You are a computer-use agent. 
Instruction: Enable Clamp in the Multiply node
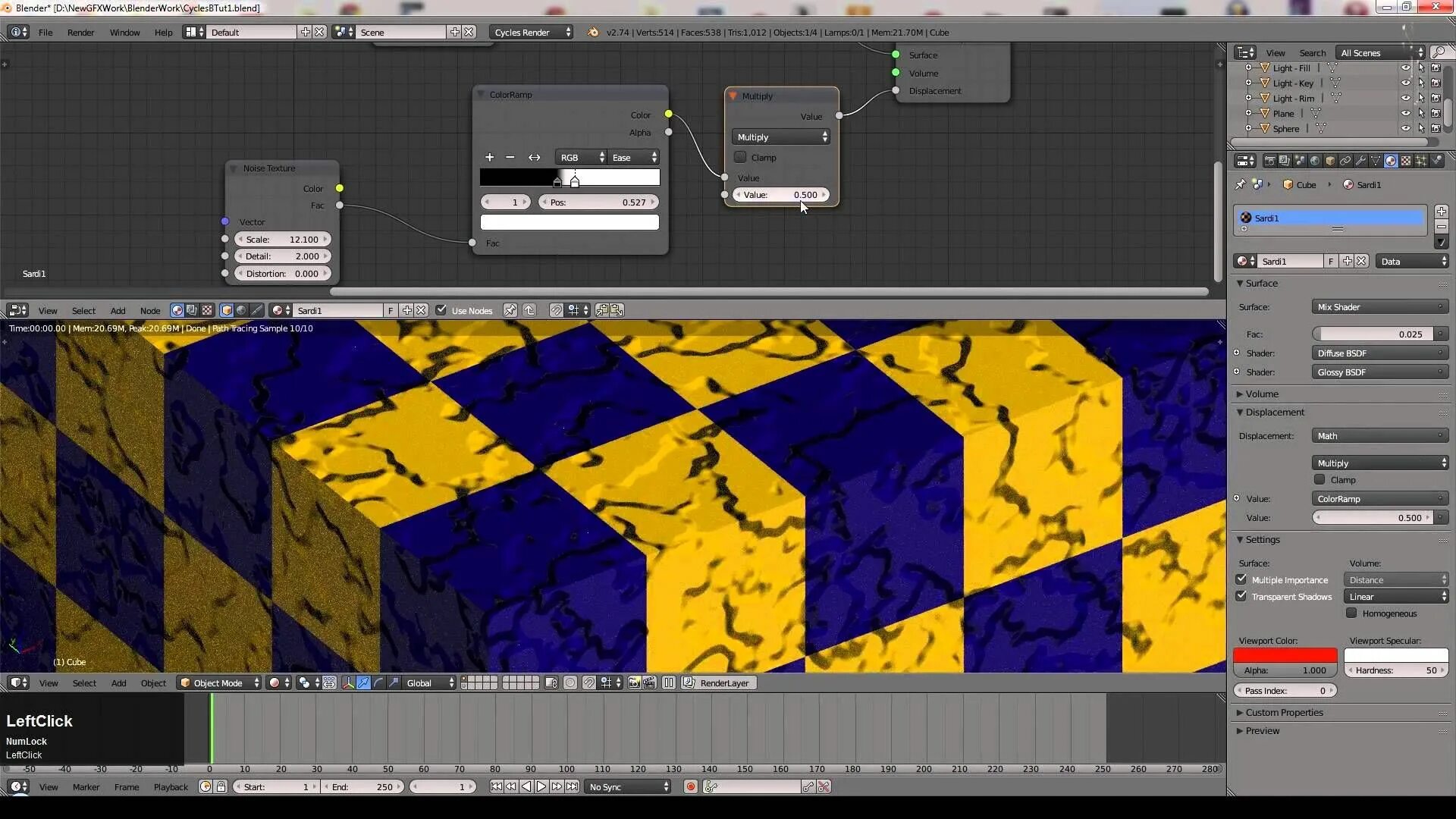click(740, 157)
